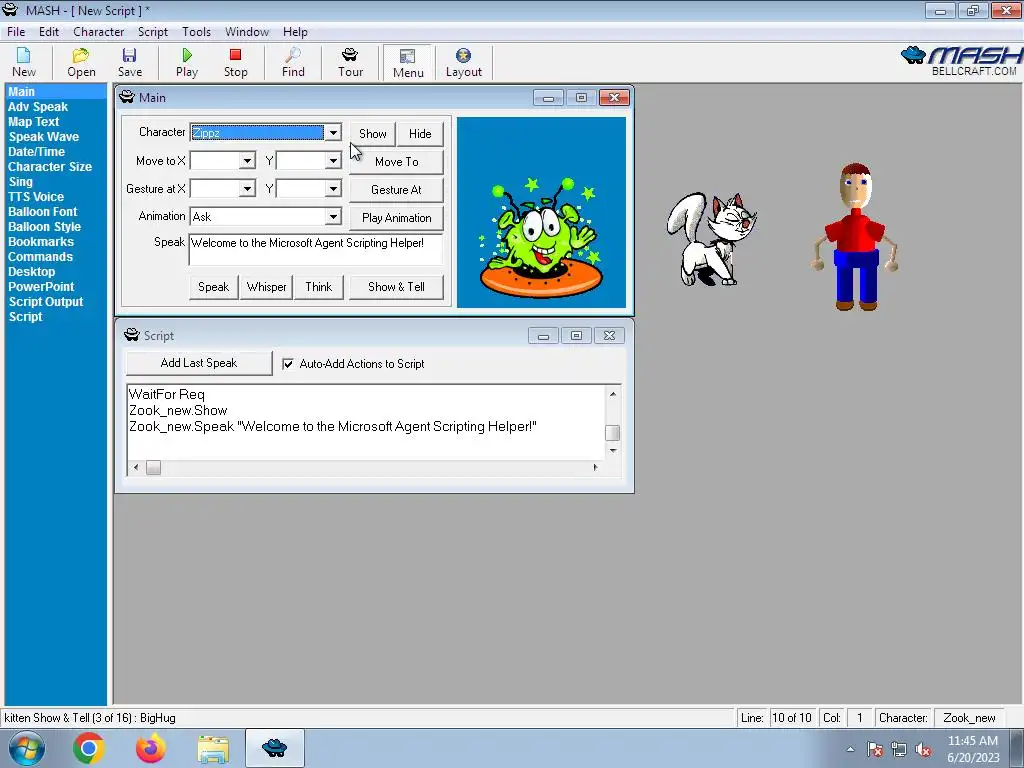Toggle the Menu panel toolbar button
The width and height of the screenshot is (1024, 768).
pos(408,63)
